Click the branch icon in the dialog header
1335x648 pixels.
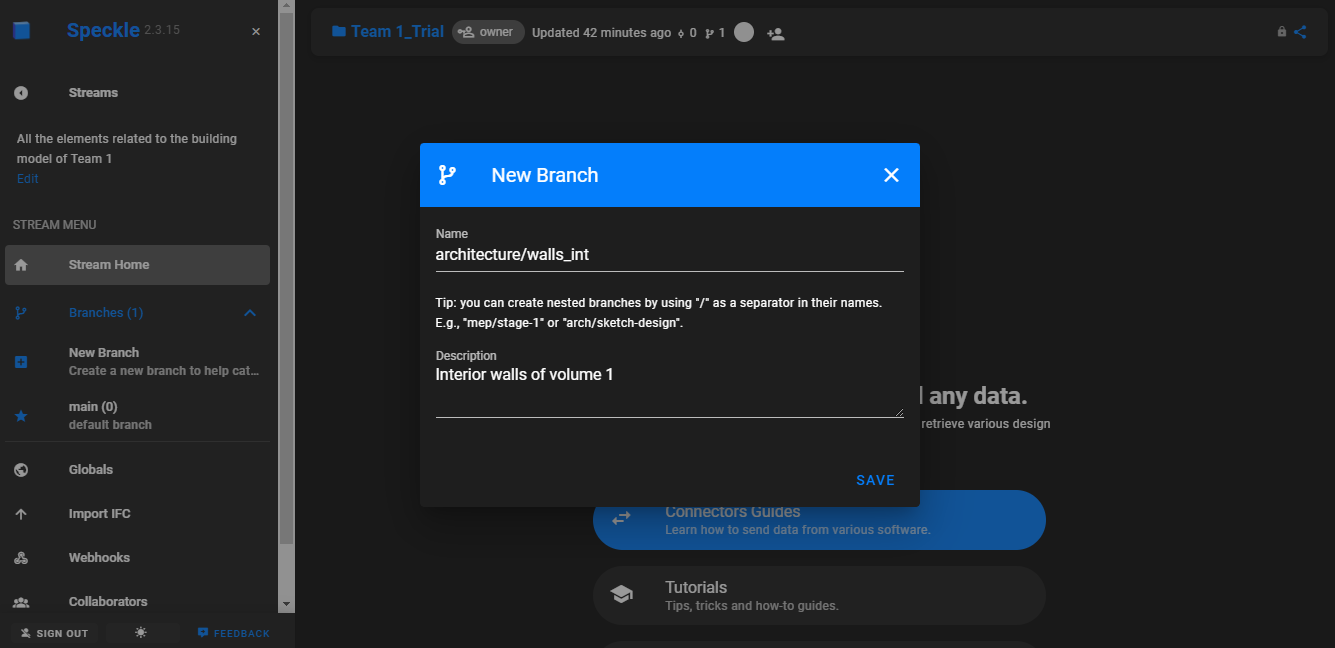(x=449, y=174)
